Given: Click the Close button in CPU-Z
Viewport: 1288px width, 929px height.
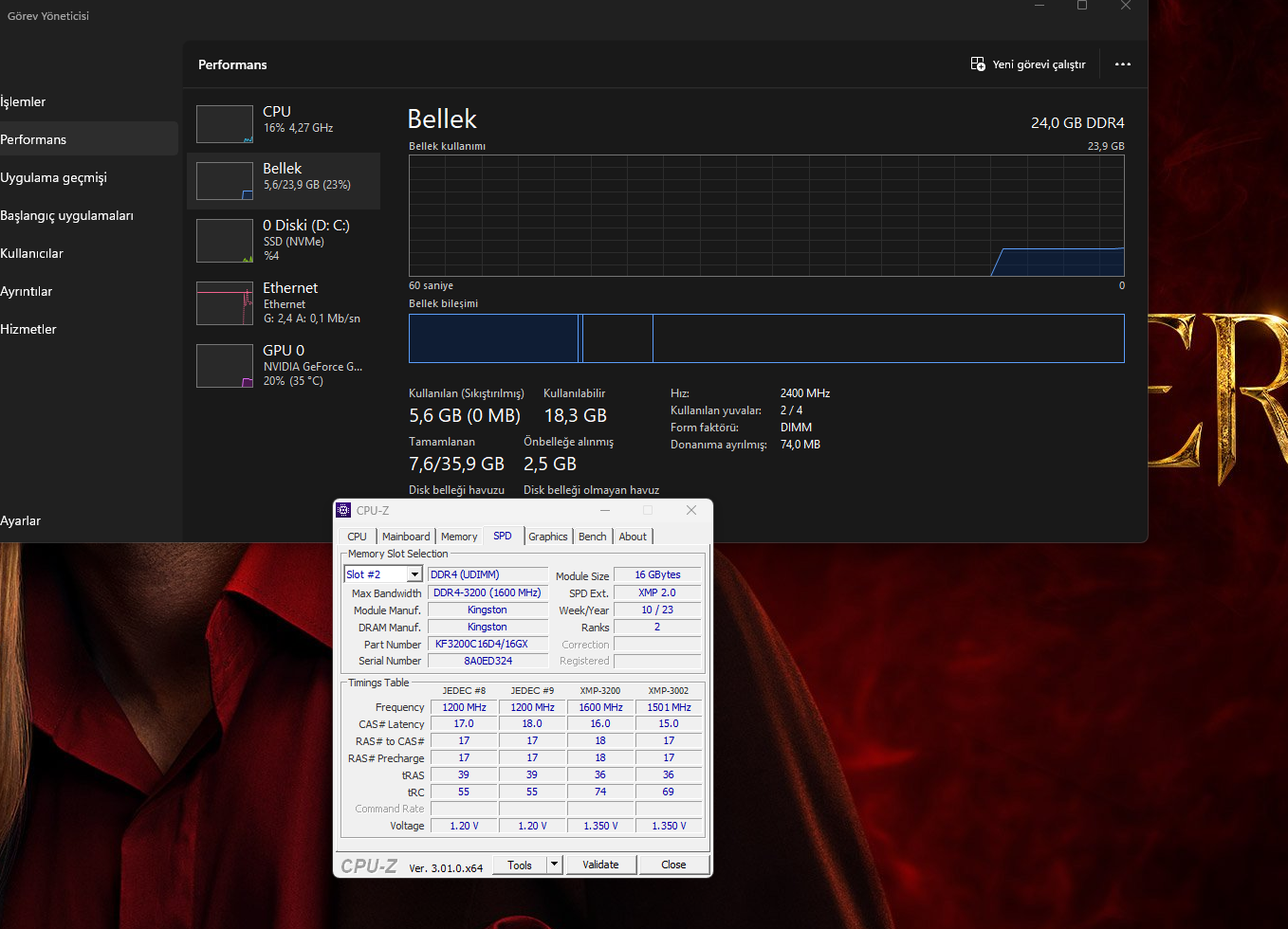Looking at the screenshot, I should [x=673, y=865].
